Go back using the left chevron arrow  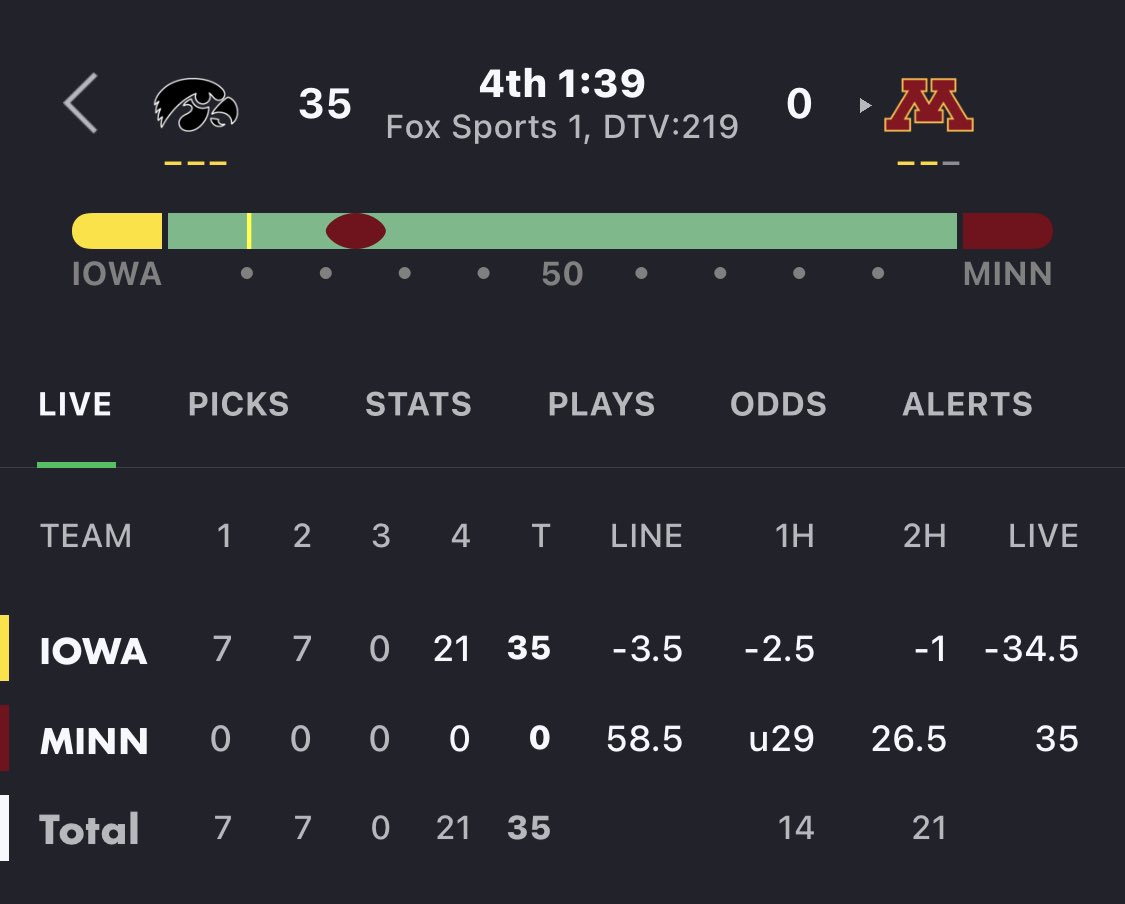click(80, 103)
